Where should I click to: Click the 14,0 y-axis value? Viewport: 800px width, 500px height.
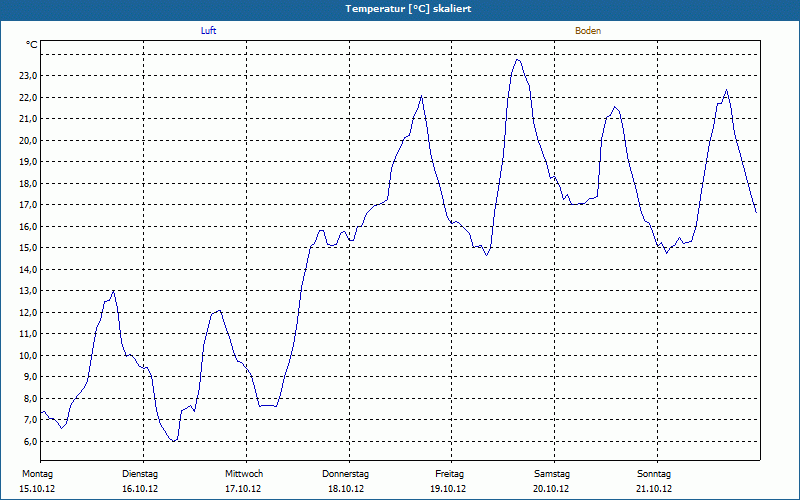click(x=28, y=269)
